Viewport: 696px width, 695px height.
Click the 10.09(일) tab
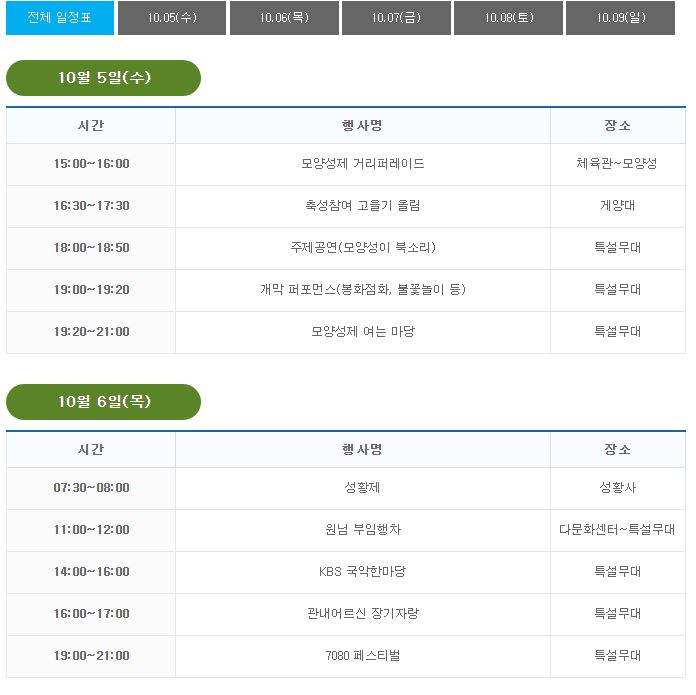click(x=620, y=18)
